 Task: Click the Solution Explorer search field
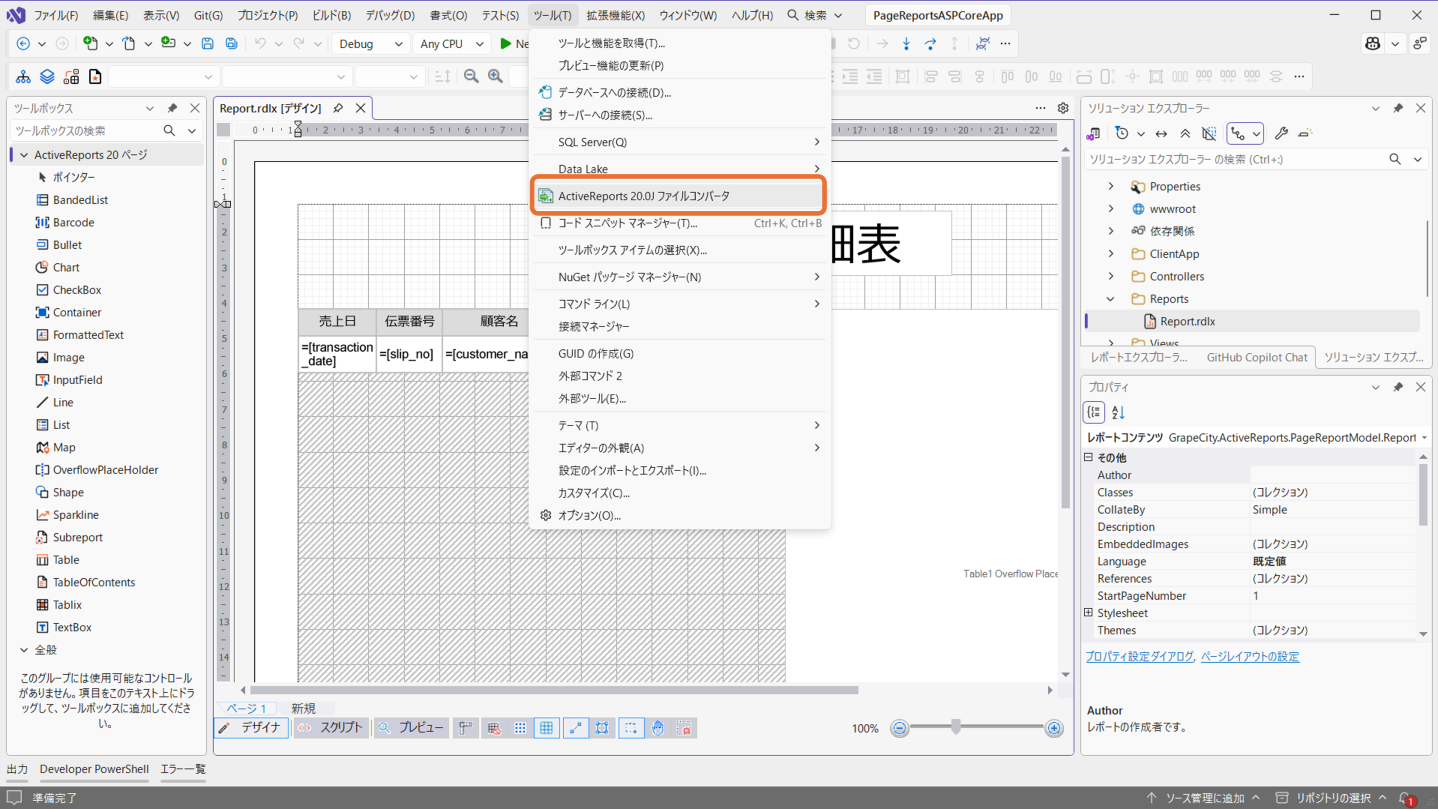(x=1236, y=159)
